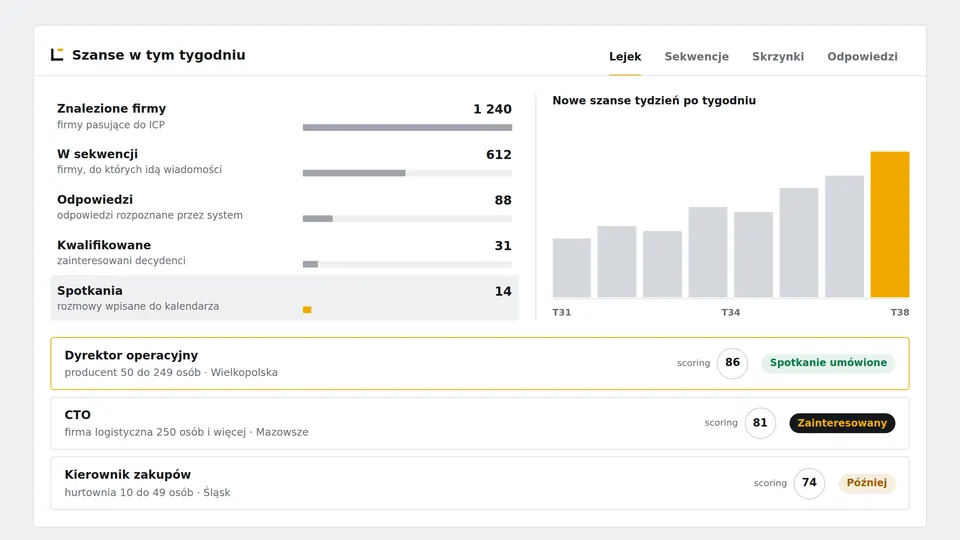Click 'firma logistyczna 250 osób i więcej · Mazowsze'

pos(186,432)
